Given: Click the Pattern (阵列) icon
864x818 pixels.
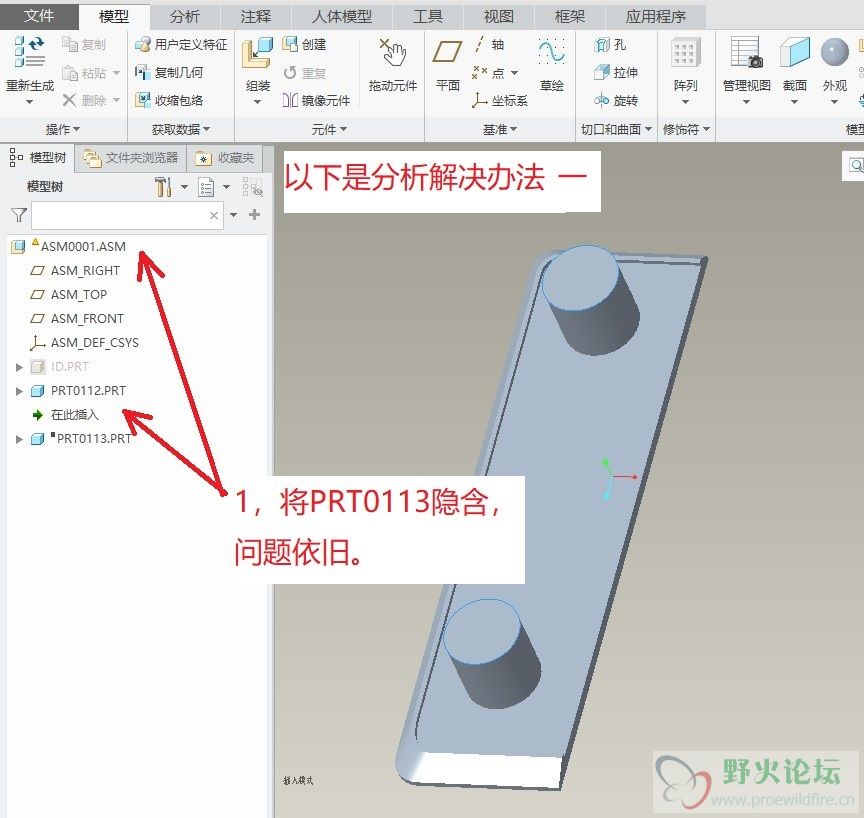Looking at the screenshot, I should (685, 53).
